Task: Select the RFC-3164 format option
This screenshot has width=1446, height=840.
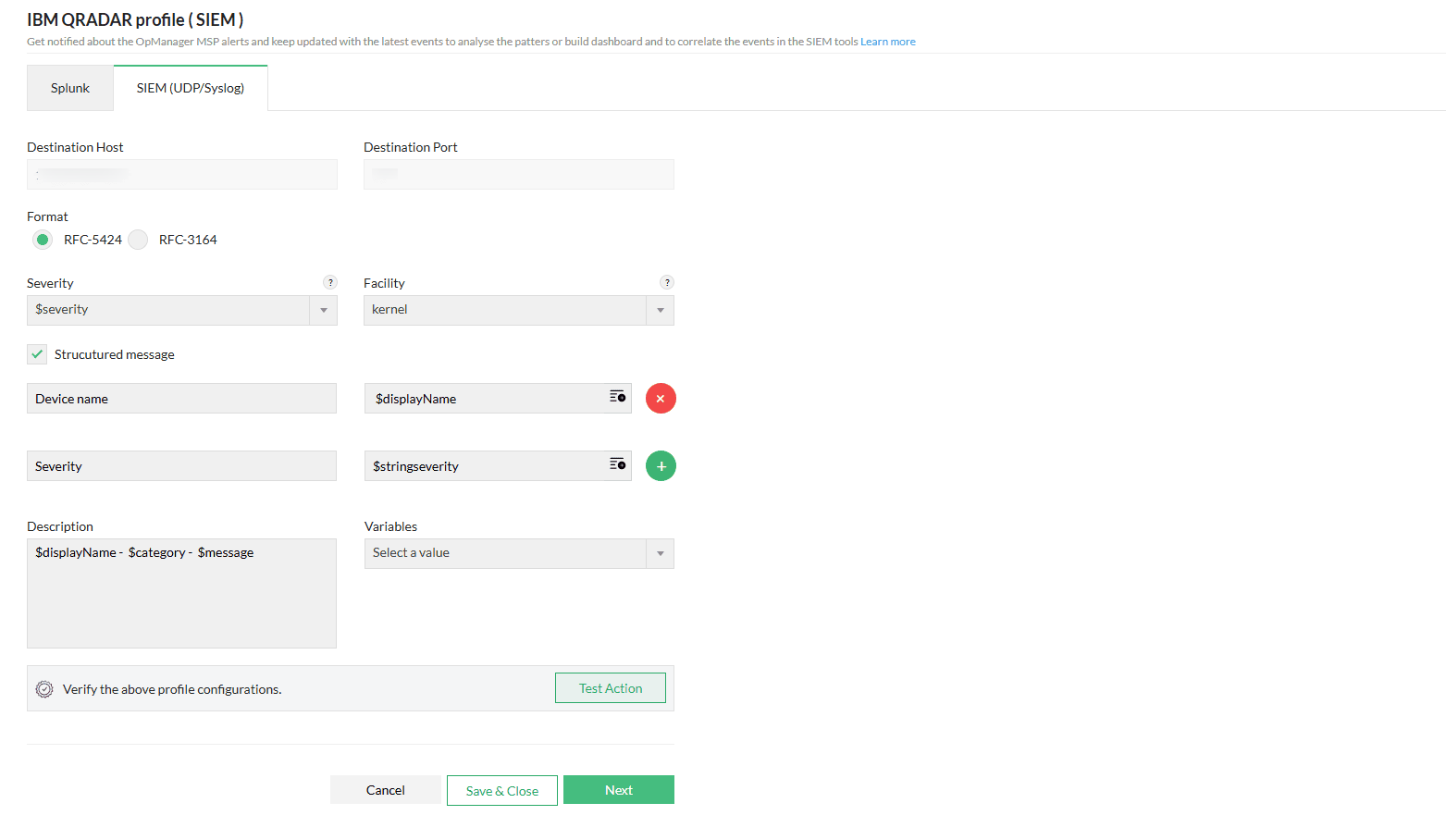Action: (x=137, y=239)
